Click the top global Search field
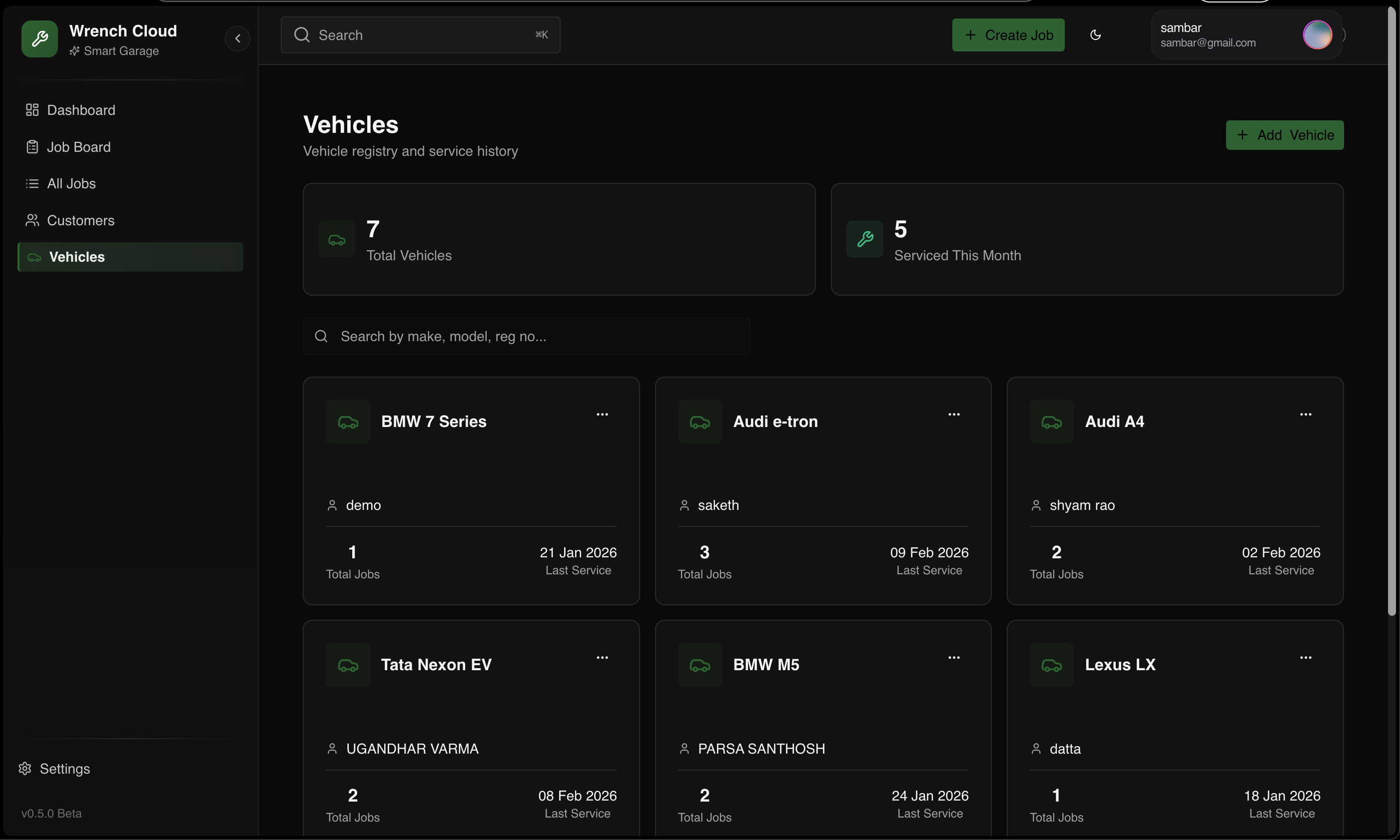 pyautogui.click(x=420, y=35)
